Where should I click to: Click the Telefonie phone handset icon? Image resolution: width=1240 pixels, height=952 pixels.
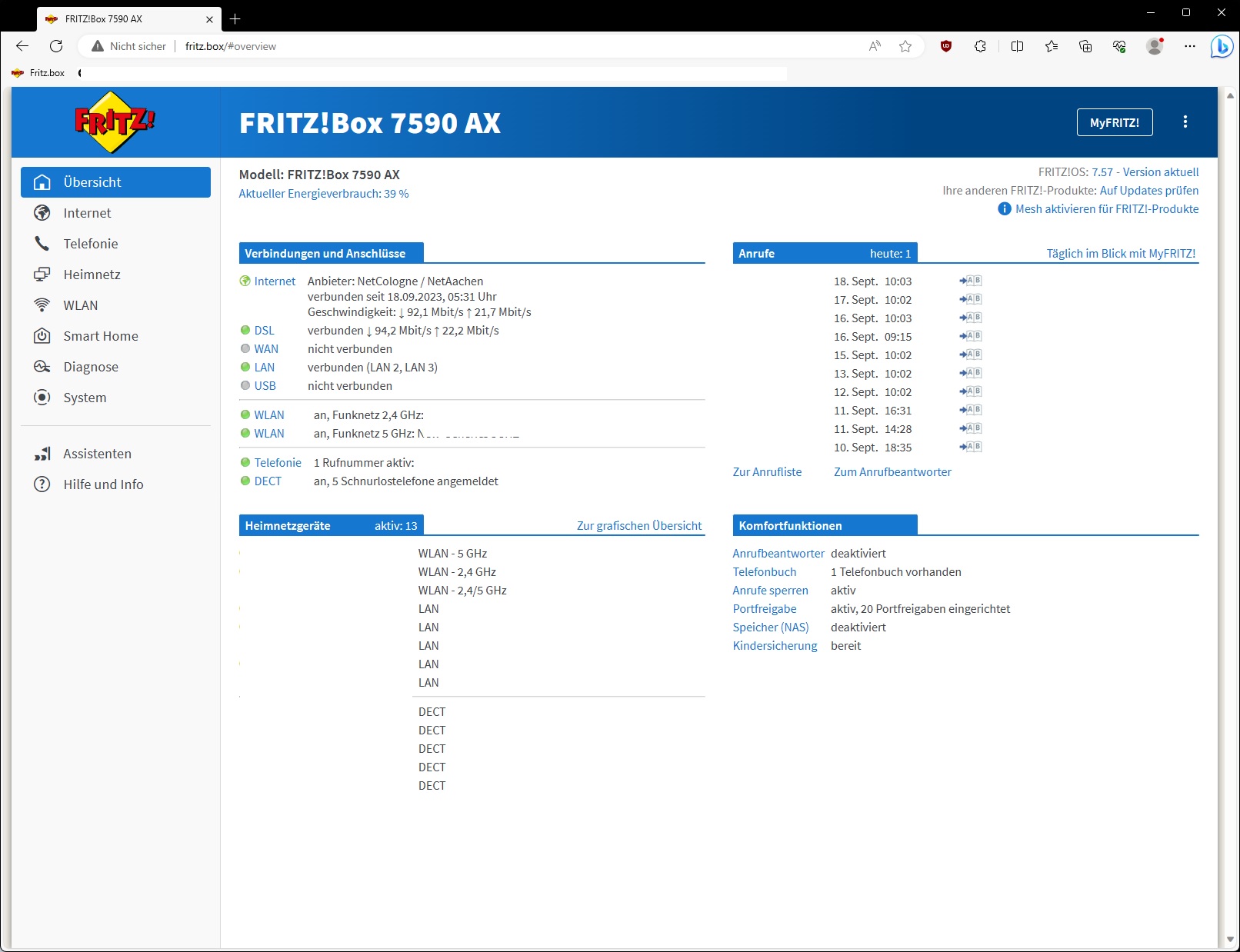[42, 244]
